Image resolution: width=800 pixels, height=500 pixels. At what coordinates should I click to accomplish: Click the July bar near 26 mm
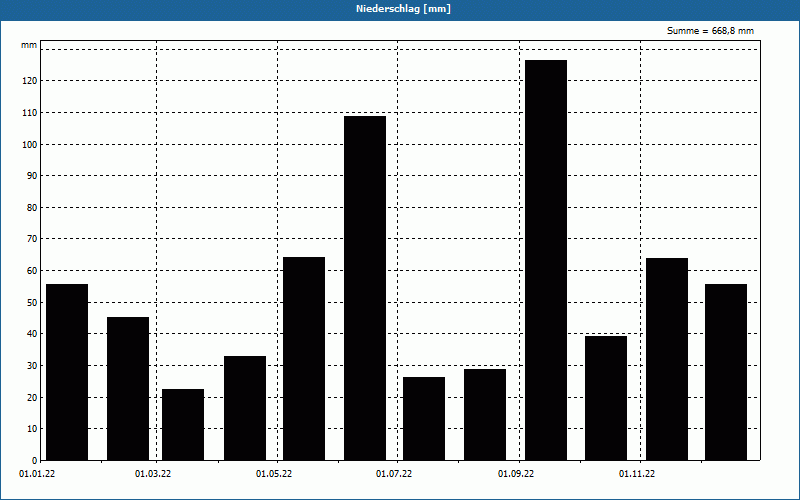click(x=424, y=418)
